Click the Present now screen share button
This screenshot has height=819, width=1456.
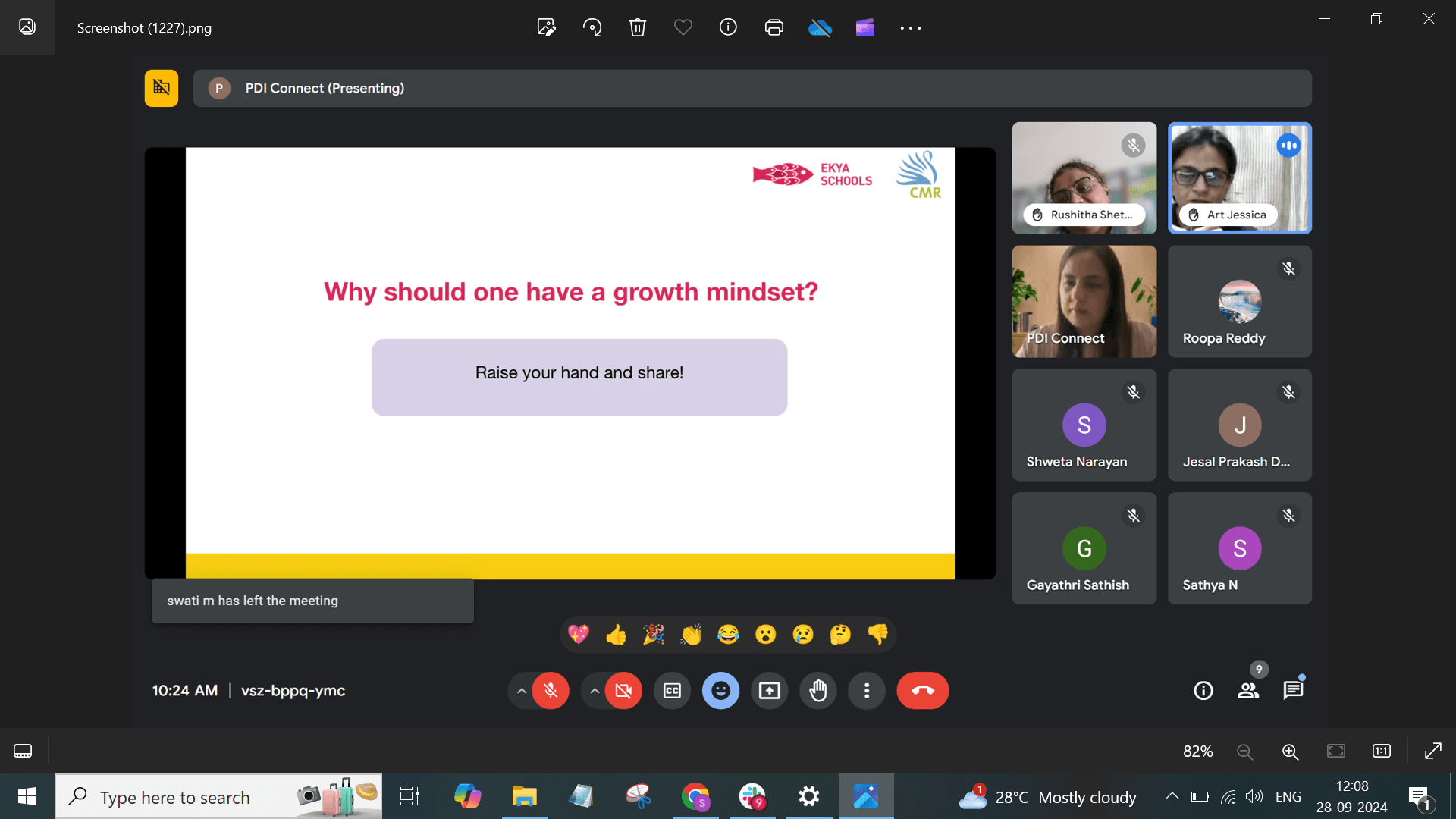(x=770, y=691)
